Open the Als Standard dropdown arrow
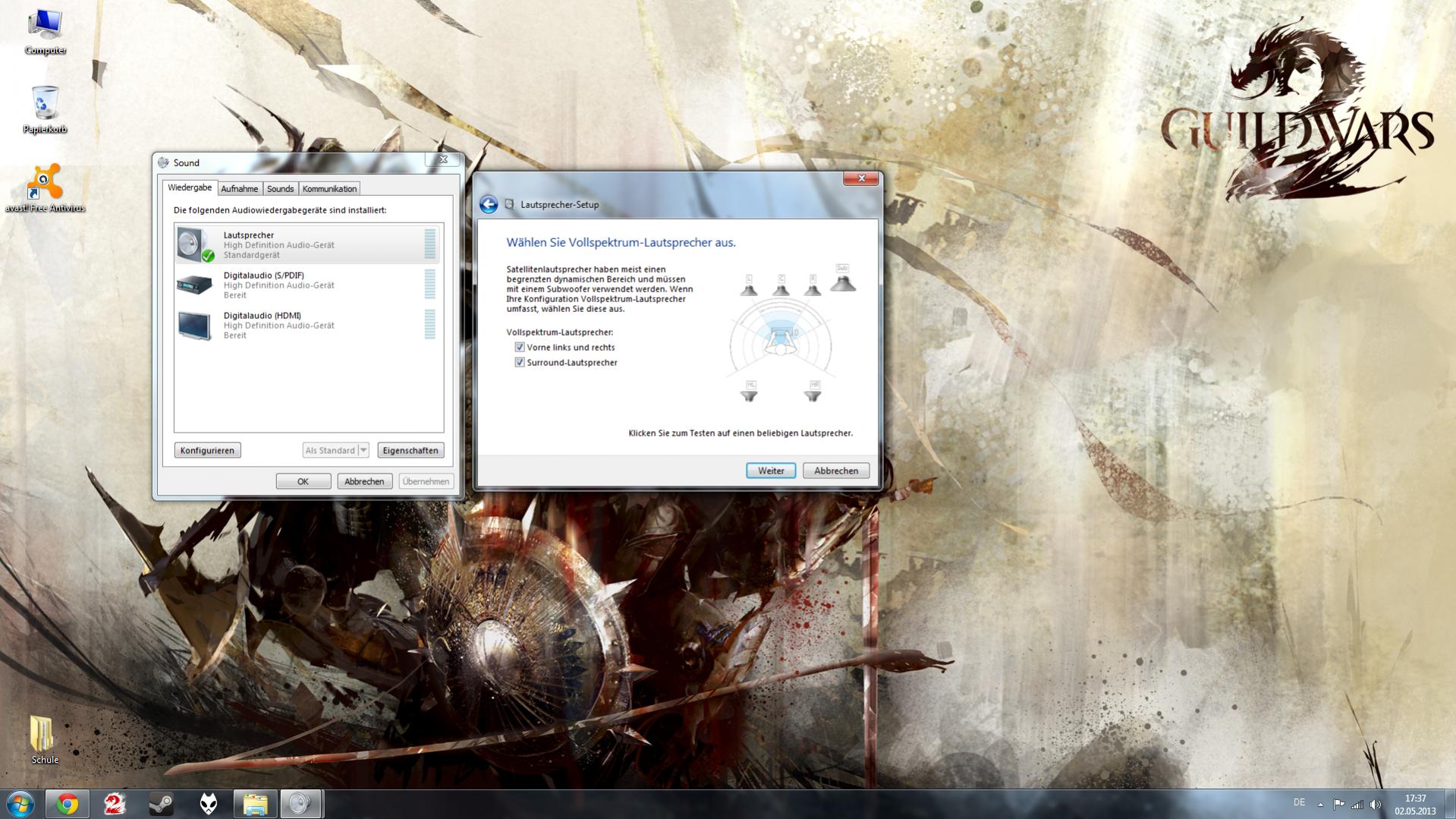The image size is (1456, 819). click(363, 450)
